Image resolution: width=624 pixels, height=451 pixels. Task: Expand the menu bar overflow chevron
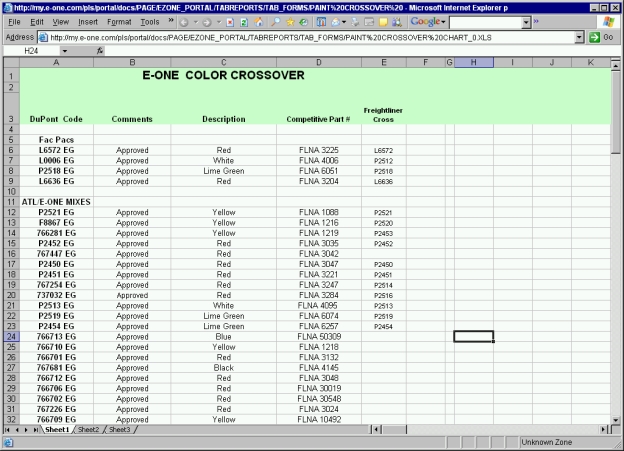[x=171, y=20]
